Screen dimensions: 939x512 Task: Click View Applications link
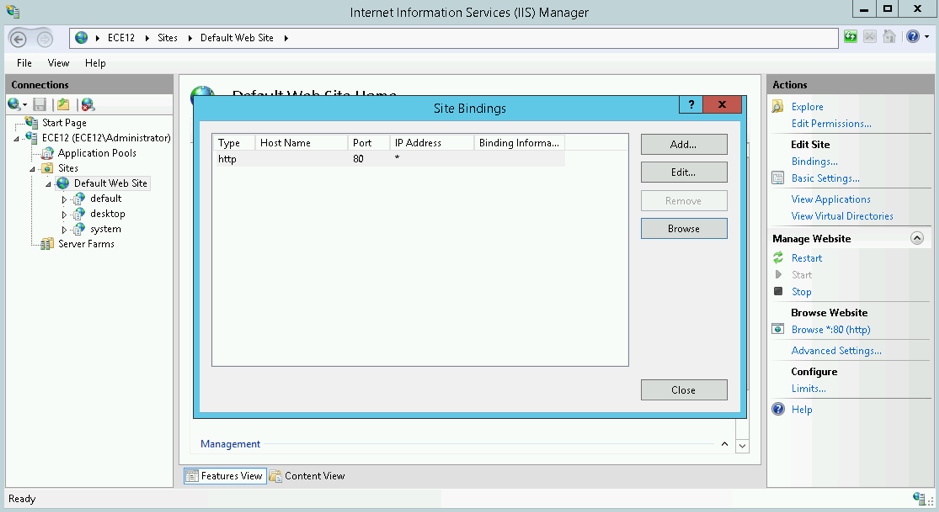[x=831, y=199]
